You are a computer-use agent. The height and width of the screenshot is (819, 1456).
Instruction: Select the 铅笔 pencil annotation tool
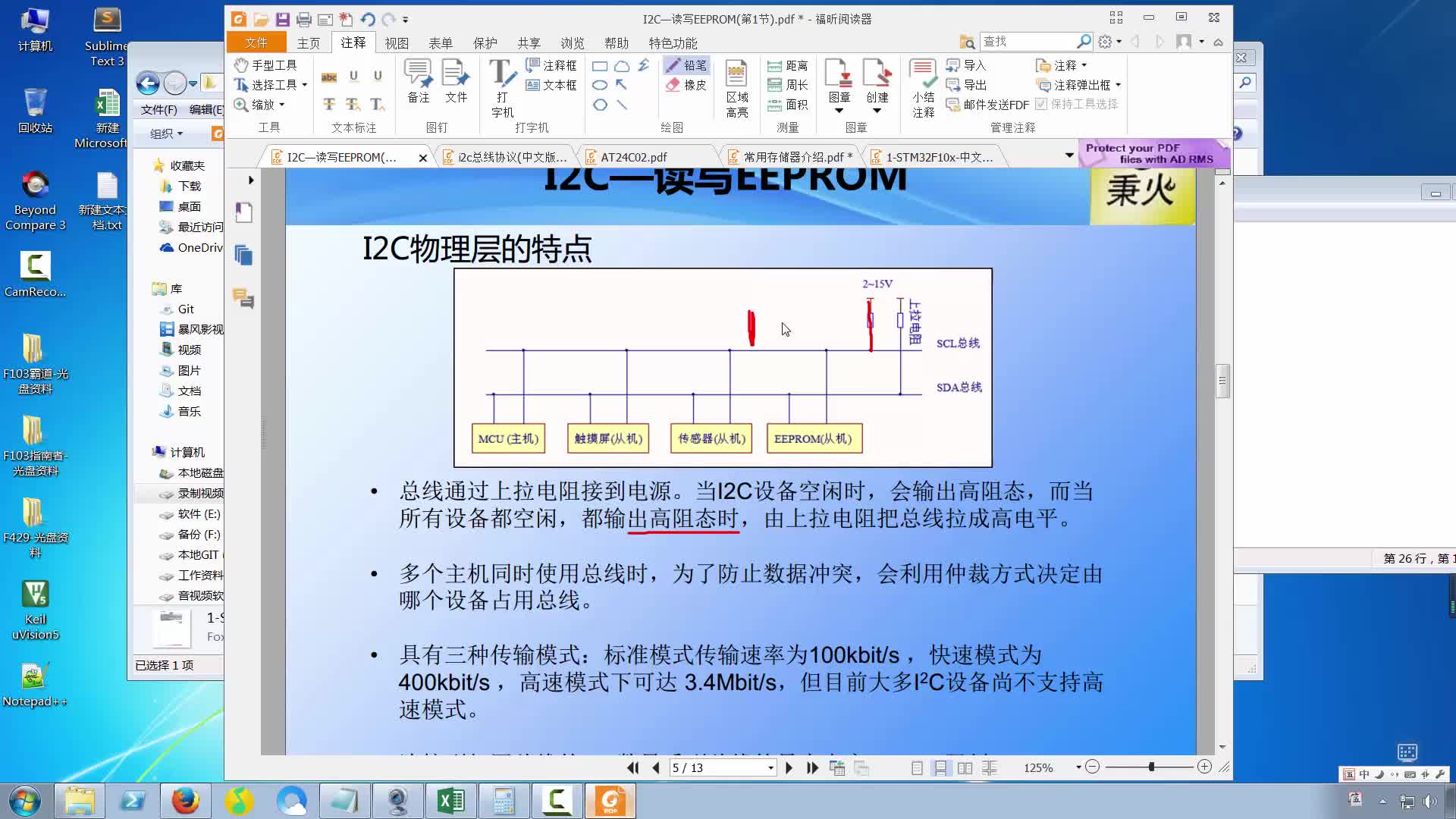point(683,65)
